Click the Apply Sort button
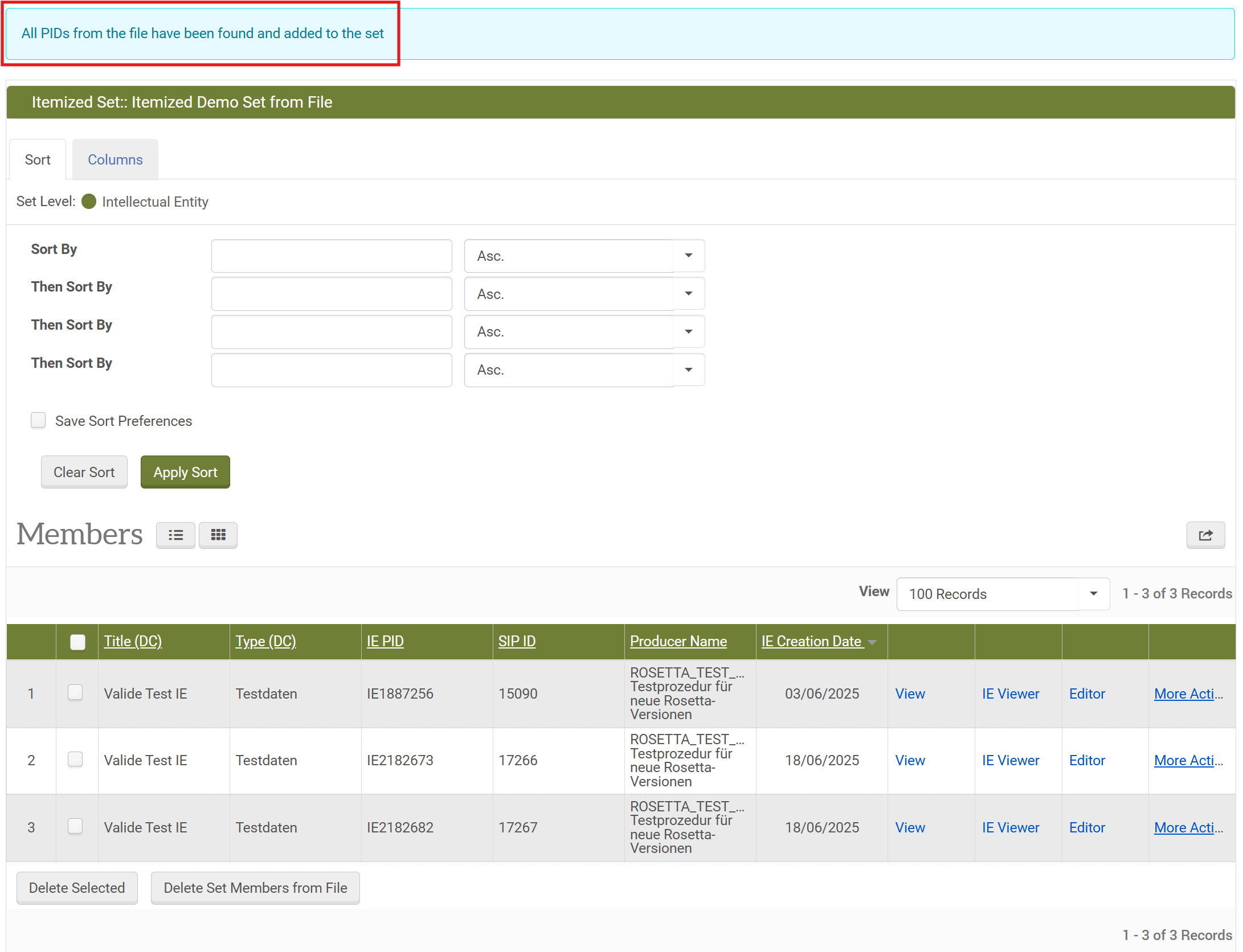1243x952 pixels. pyautogui.click(x=185, y=472)
